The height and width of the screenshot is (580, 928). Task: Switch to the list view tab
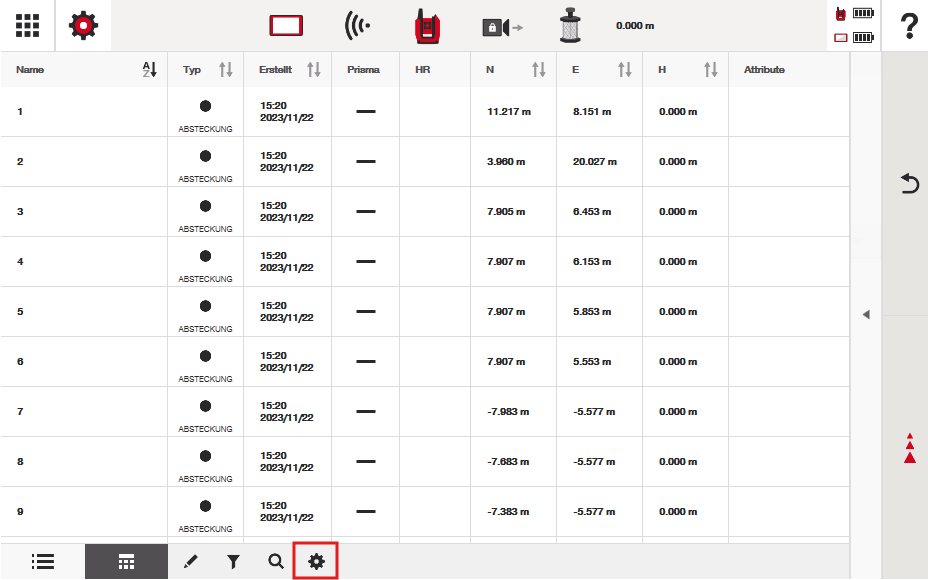coord(42,562)
